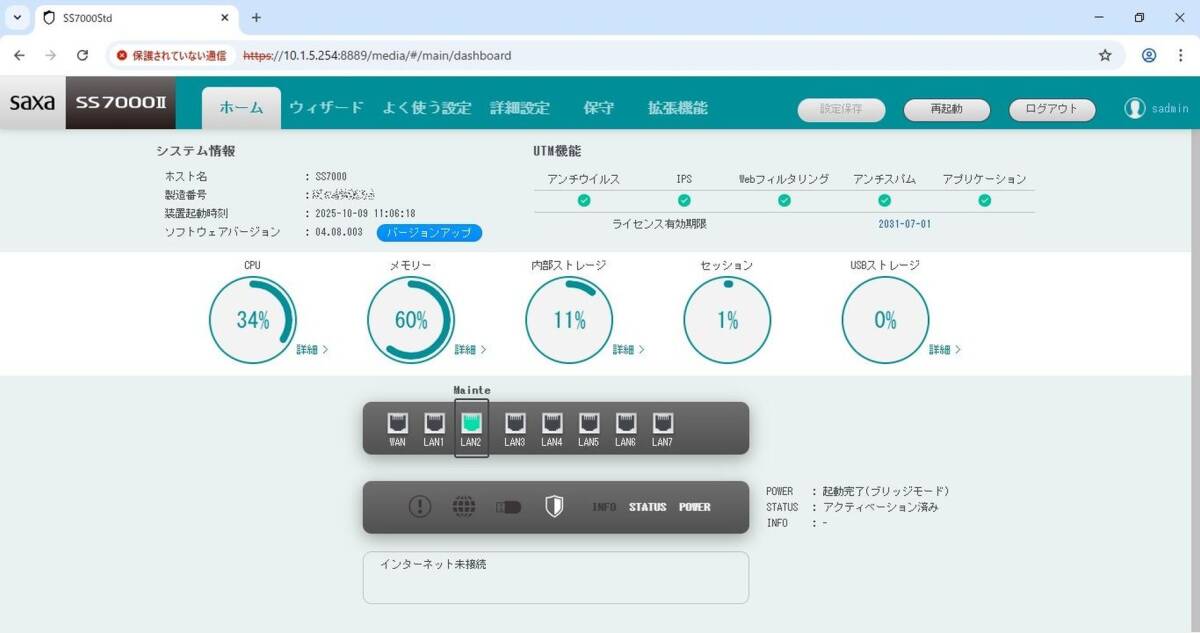Open the search tabs dropdown arrow
The height and width of the screenshot is (633, 1200).
(x=17, y=18)
